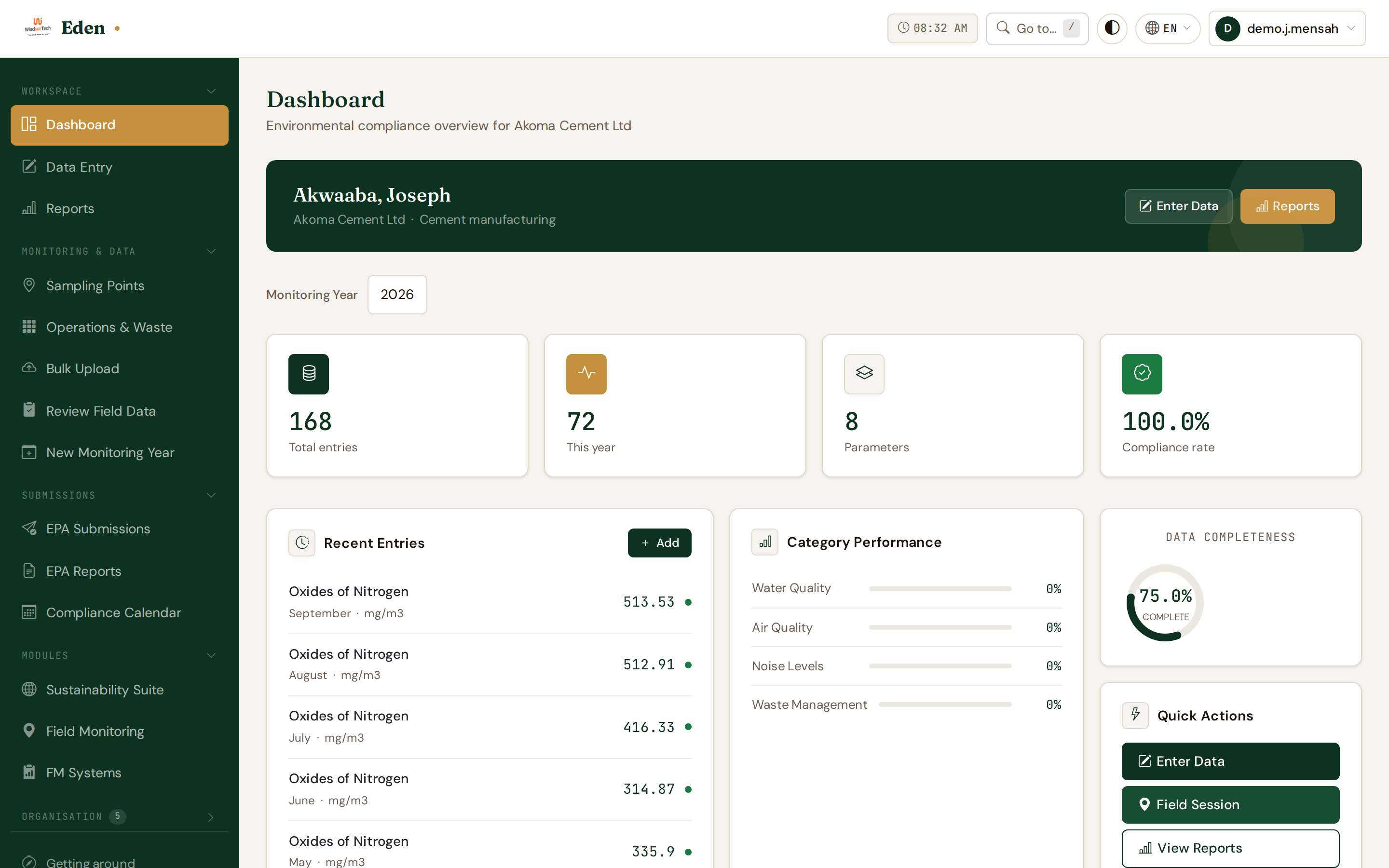Go to Sampling Points

[120, 286]
